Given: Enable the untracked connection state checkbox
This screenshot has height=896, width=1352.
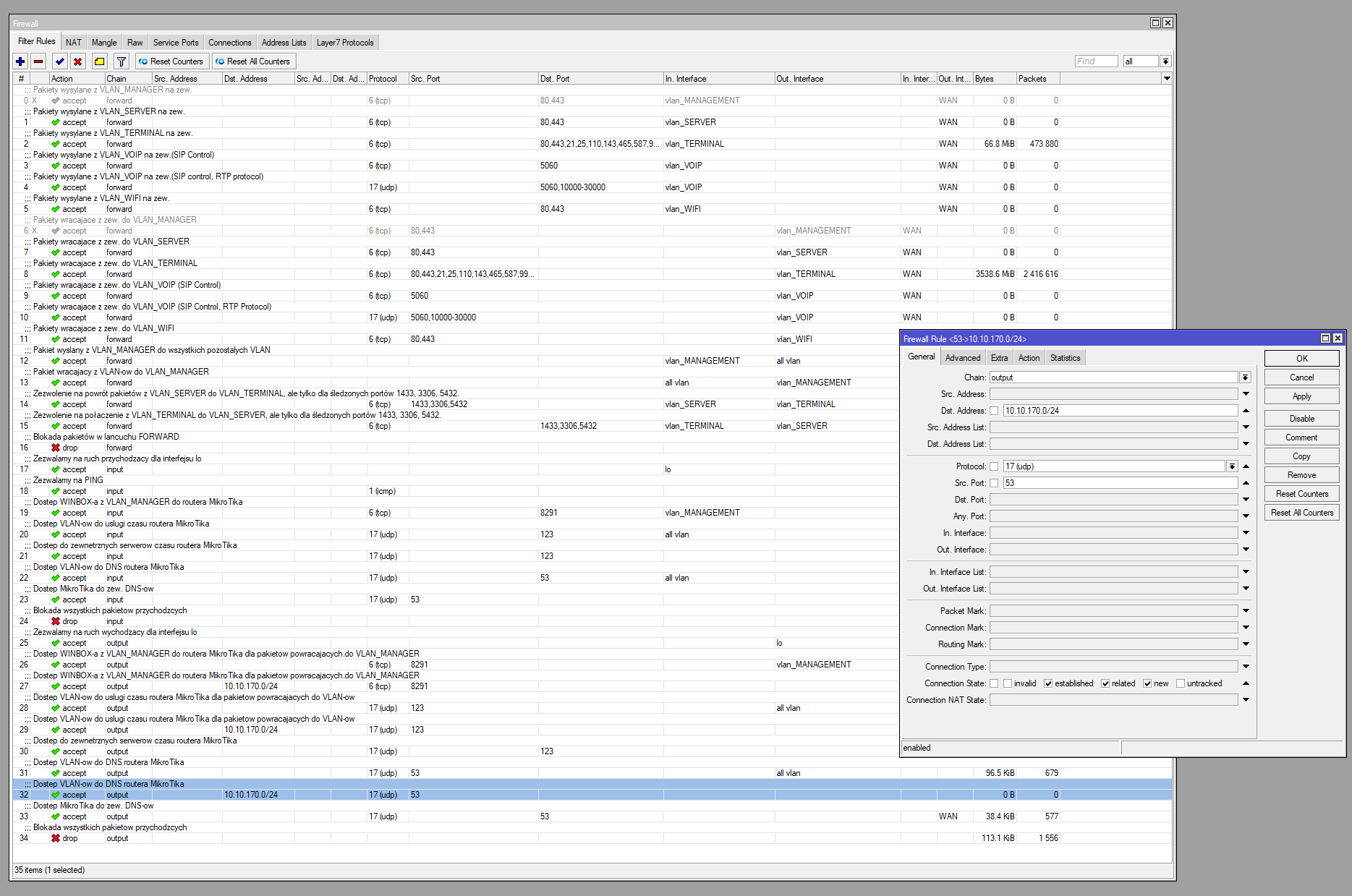Looking at the screenshot, I should (x=1181, y=683).
